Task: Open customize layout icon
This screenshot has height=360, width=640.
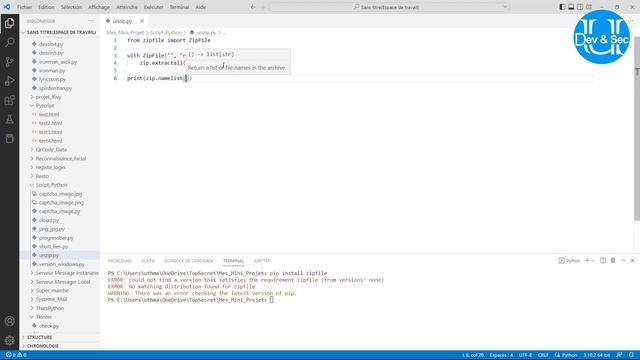Action: (589, 7)
